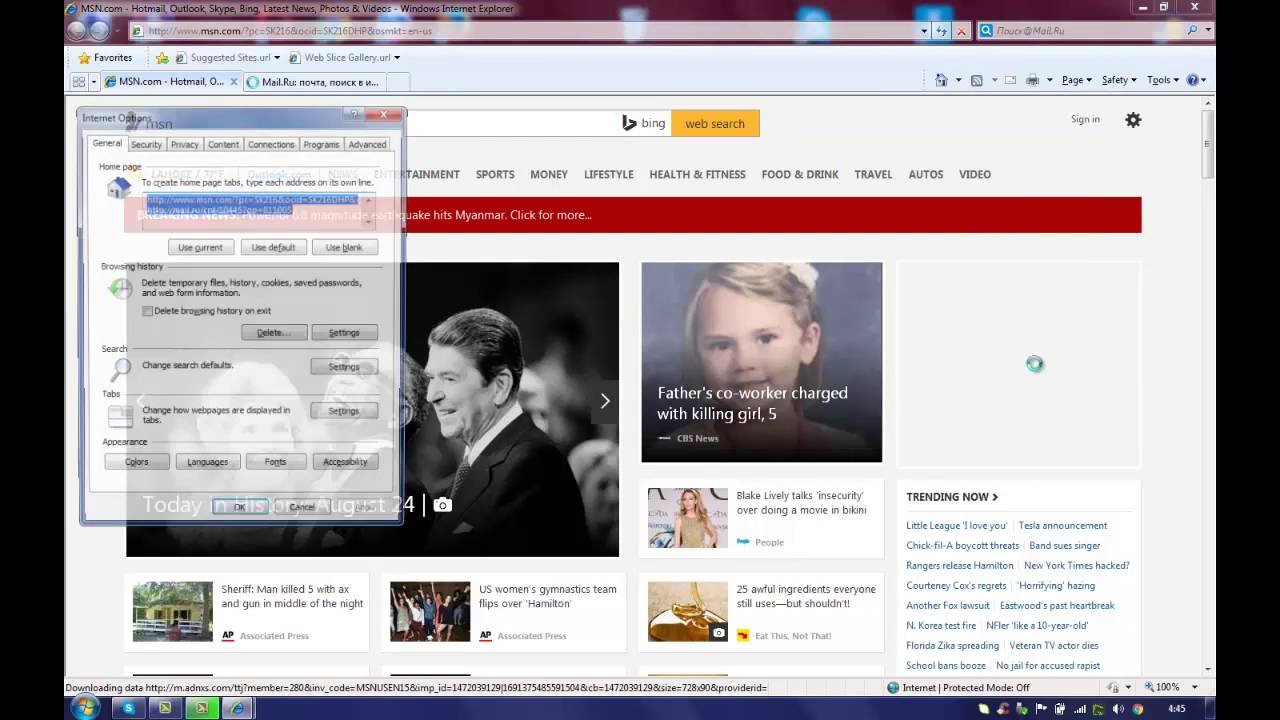Switch to the Programs tab
The width and height of the screenshot is (1280, 720).
point(321,145)
